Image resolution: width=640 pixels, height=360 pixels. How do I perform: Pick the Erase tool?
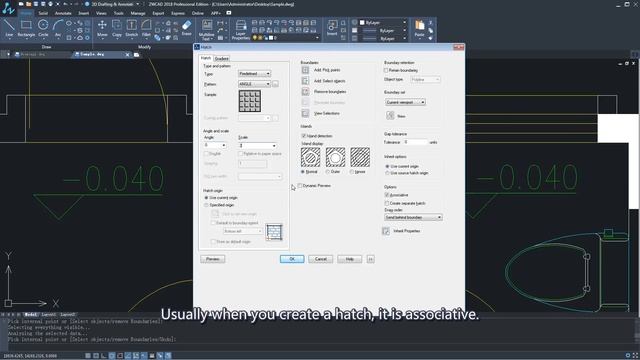point(187,28)
